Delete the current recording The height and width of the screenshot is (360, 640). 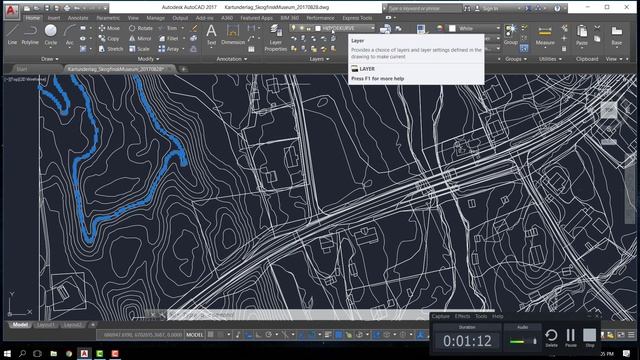point(551,338)
